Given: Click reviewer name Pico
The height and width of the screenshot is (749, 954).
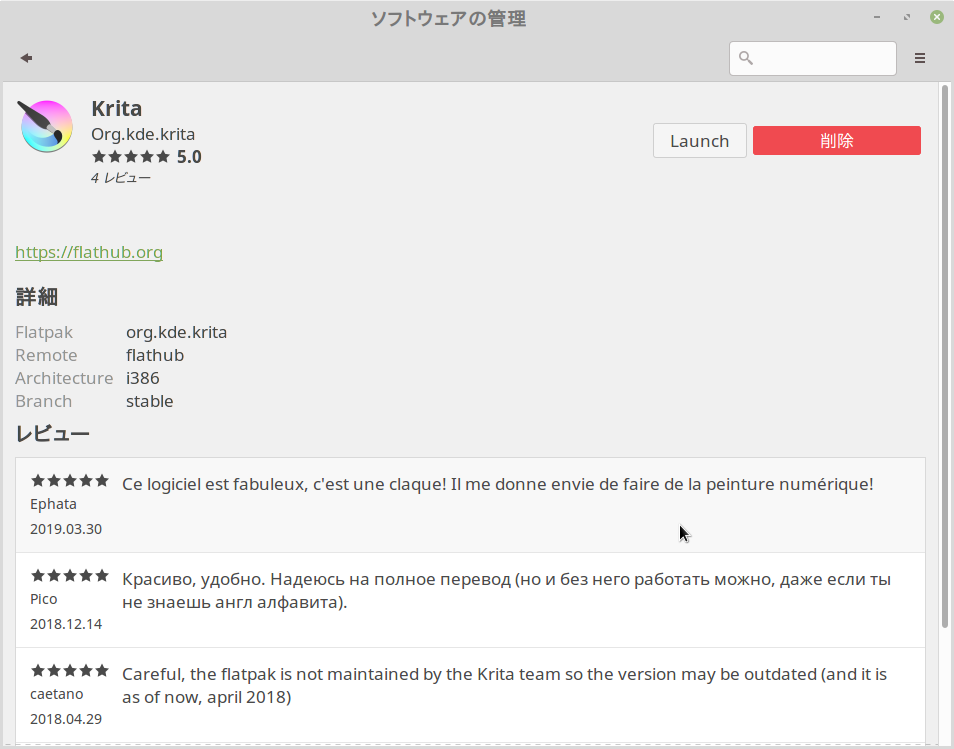Looking at the screenshot, I should coord(44,599).
